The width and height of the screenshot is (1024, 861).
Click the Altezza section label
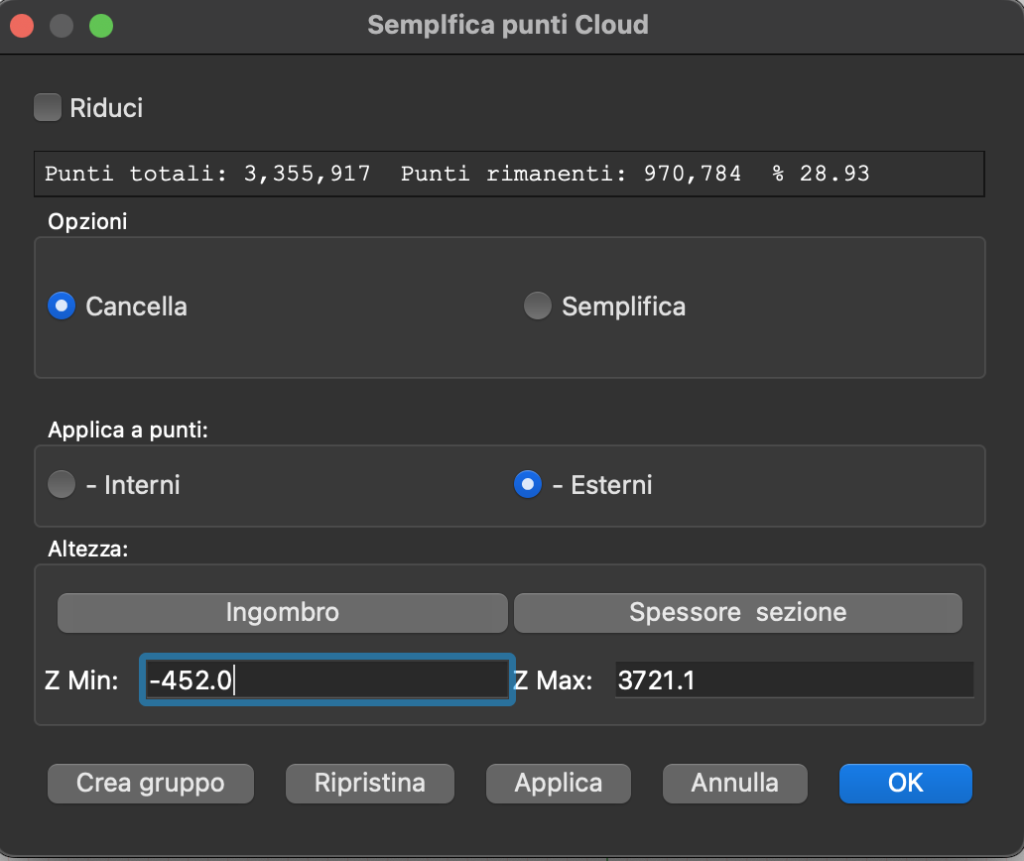click(x=87, y=550)
